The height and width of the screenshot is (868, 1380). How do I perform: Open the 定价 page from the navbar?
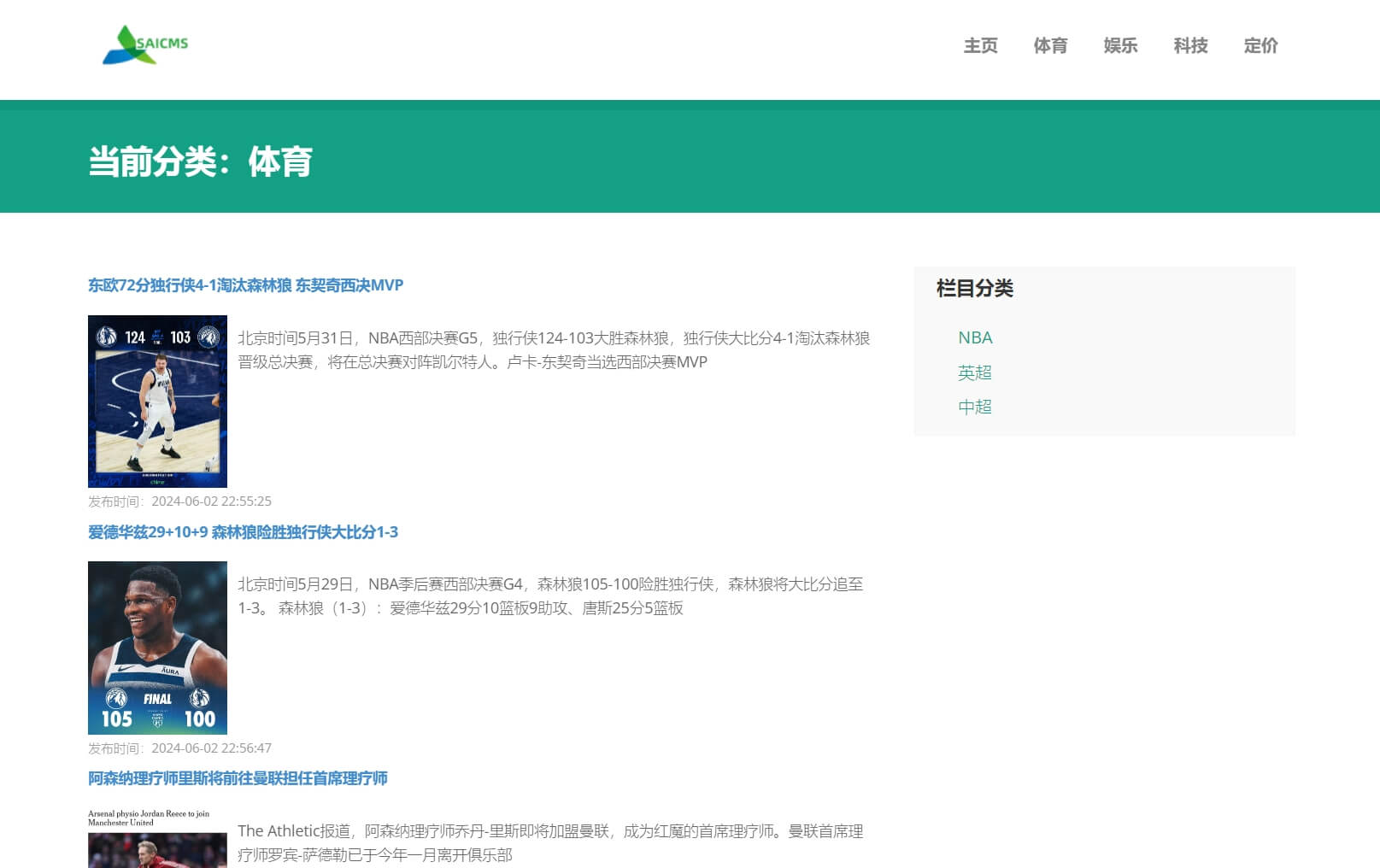[x=1260, y=47]
